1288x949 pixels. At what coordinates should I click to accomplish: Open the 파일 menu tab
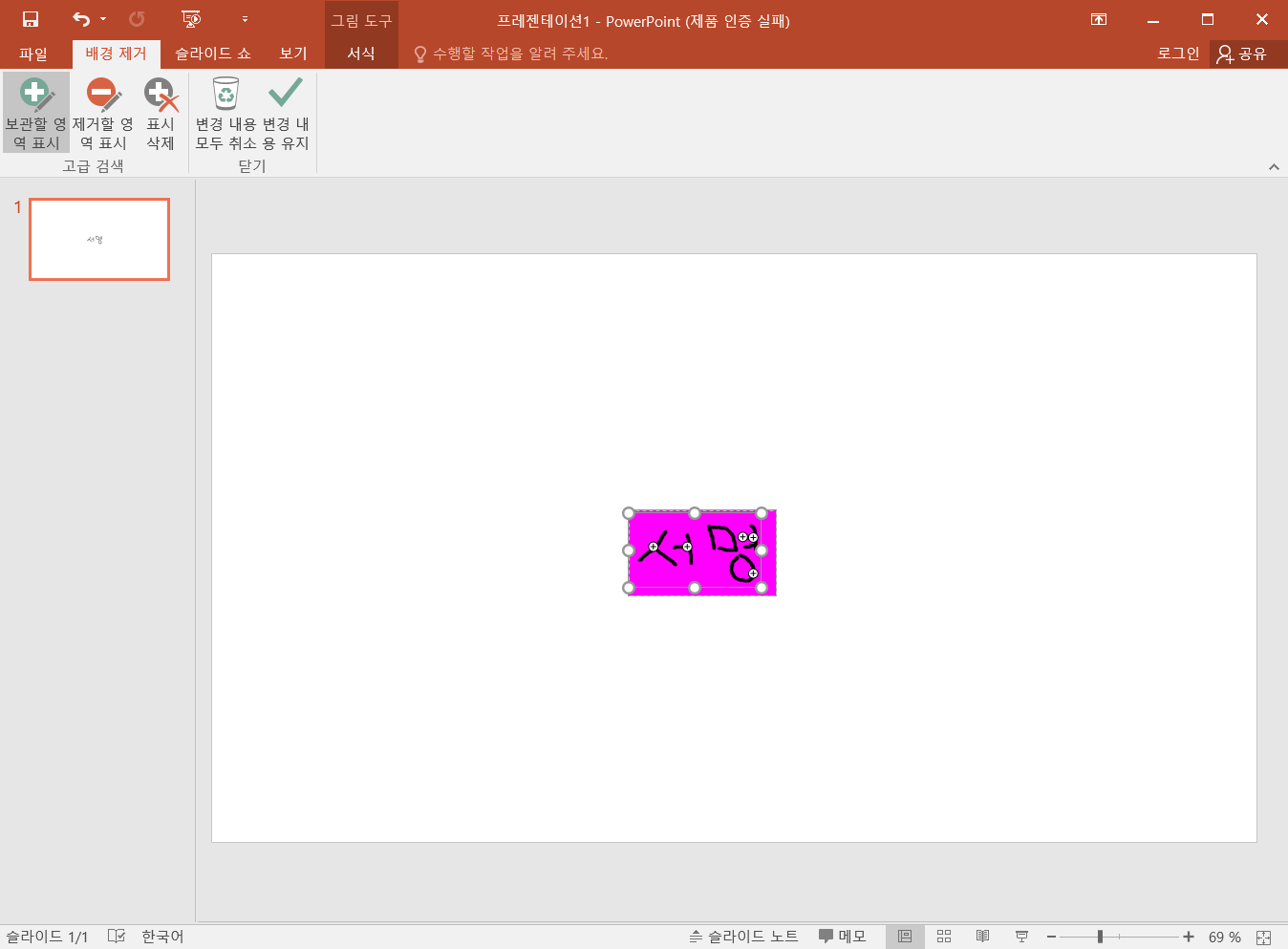pos(33,54)
